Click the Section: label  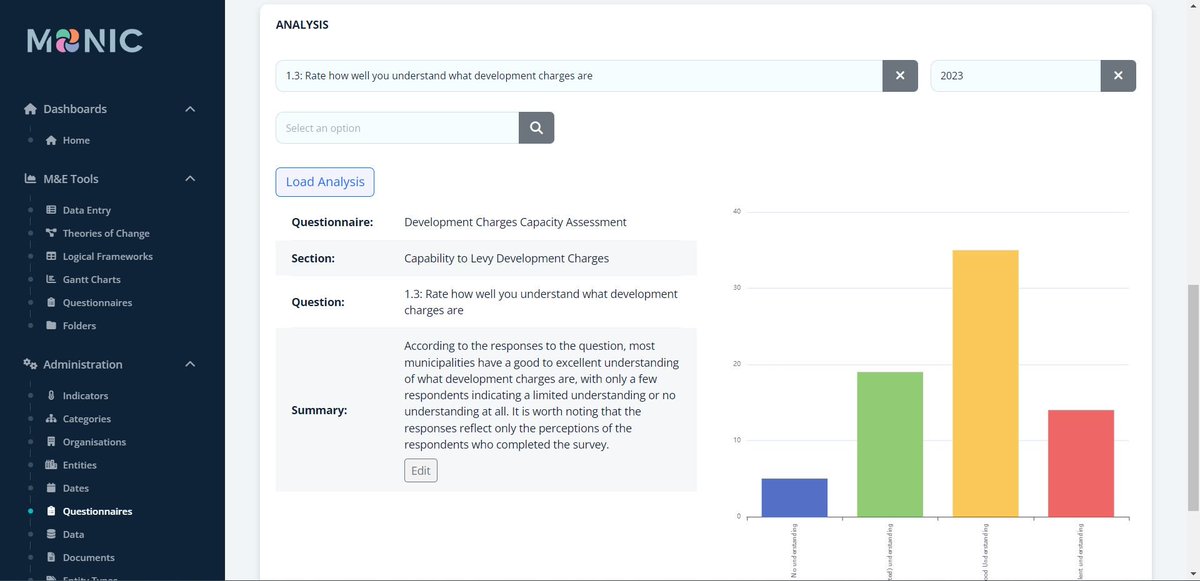[313, 258]
